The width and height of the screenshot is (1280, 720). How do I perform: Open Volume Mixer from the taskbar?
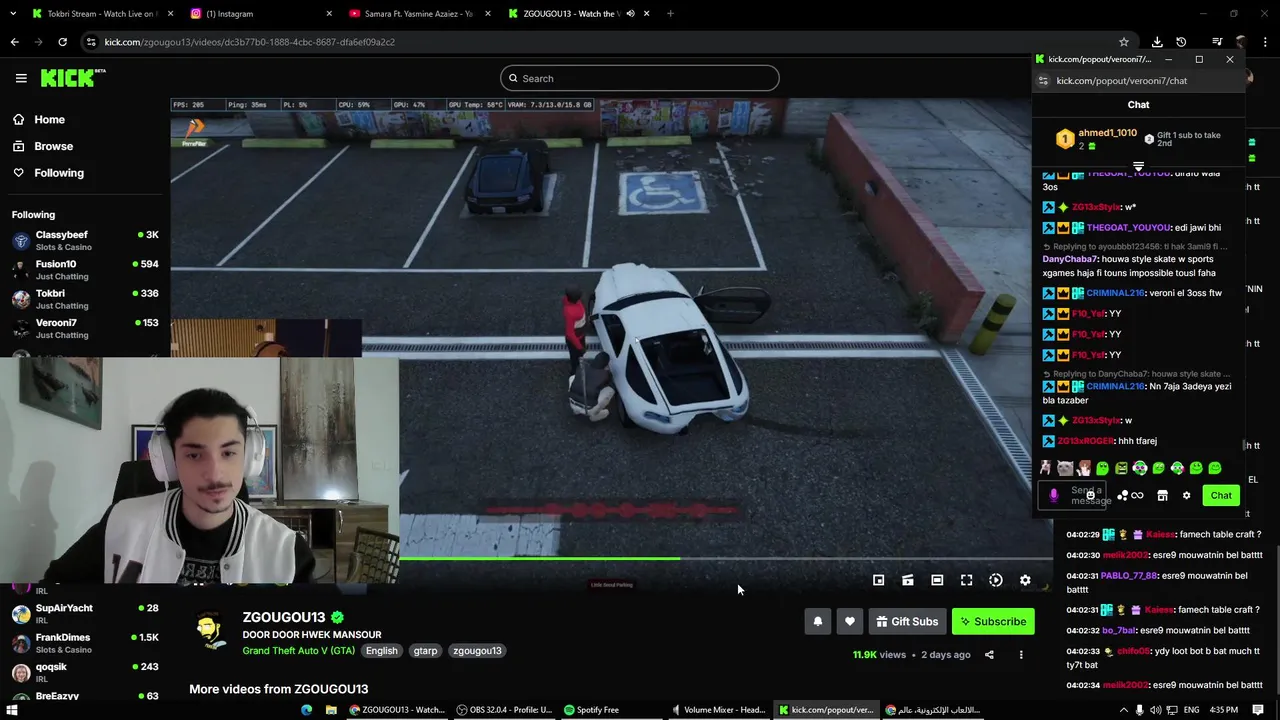(x=718, y=710)
